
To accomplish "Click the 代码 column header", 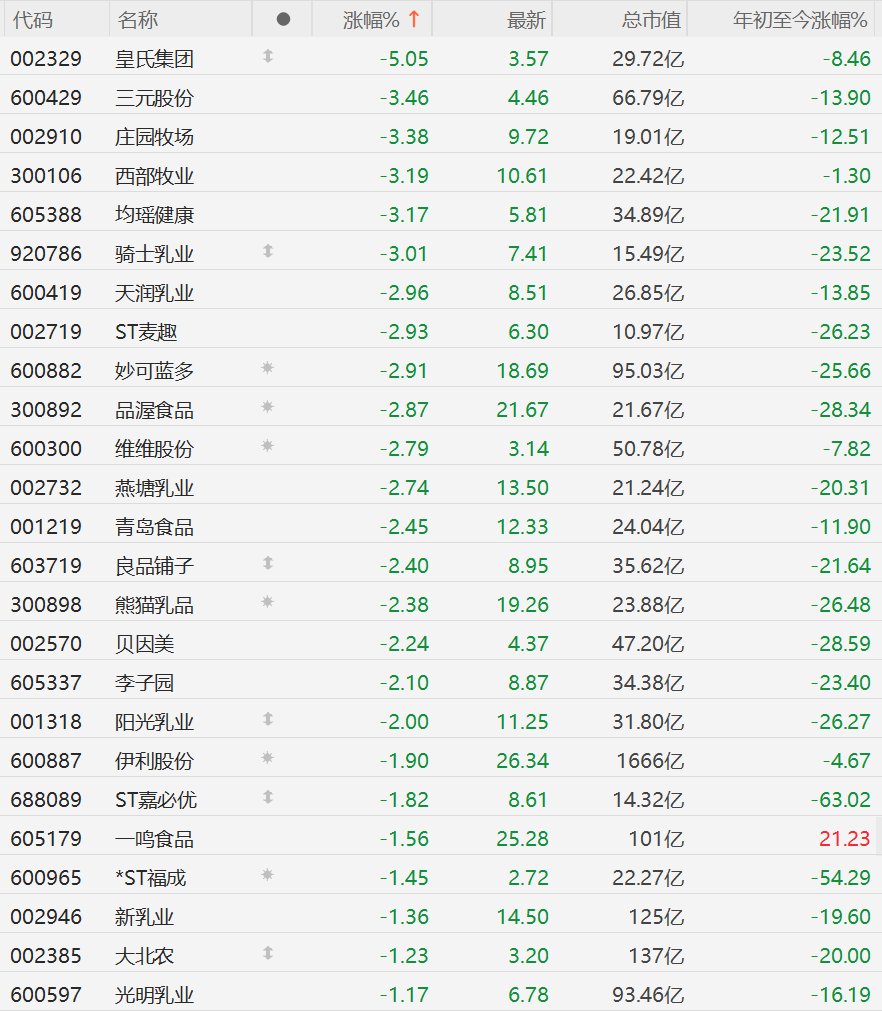I will point(33,20).
